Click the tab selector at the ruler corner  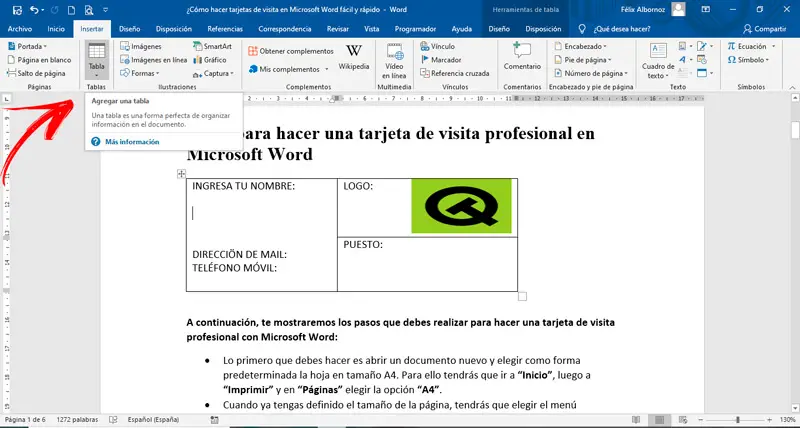pyautogui.click(x=7, y=98)
